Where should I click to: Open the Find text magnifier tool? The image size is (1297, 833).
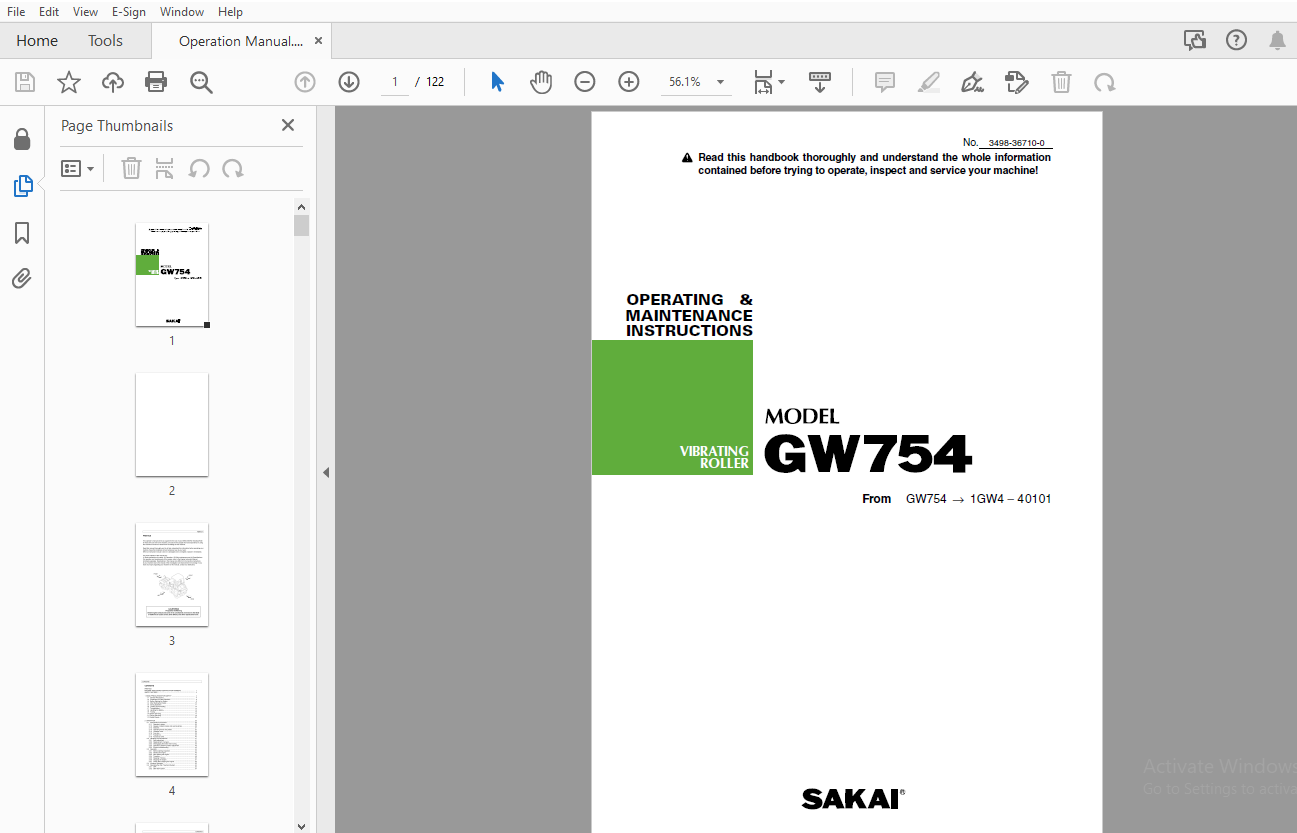(201, 82)
